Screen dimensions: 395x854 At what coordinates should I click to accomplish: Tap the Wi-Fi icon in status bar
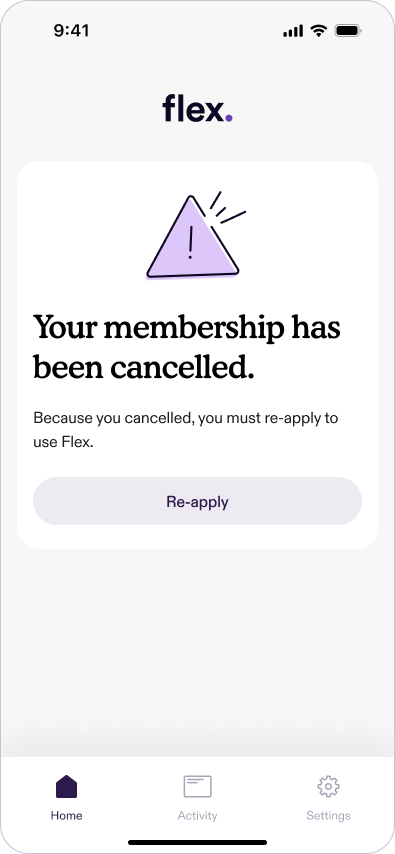click(318, 31)
